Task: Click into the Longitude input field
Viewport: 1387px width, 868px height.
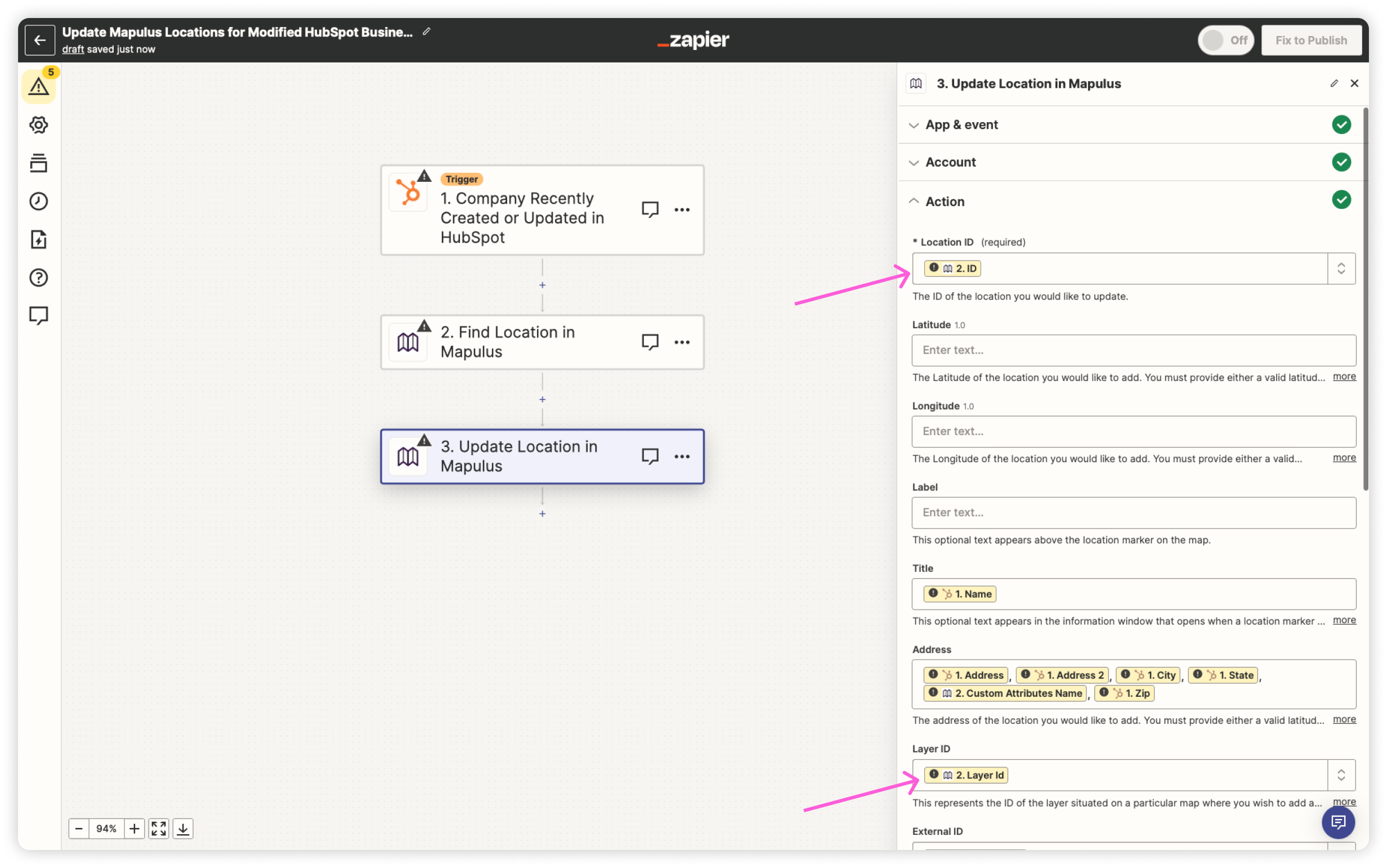Action: coord(1133,432)
